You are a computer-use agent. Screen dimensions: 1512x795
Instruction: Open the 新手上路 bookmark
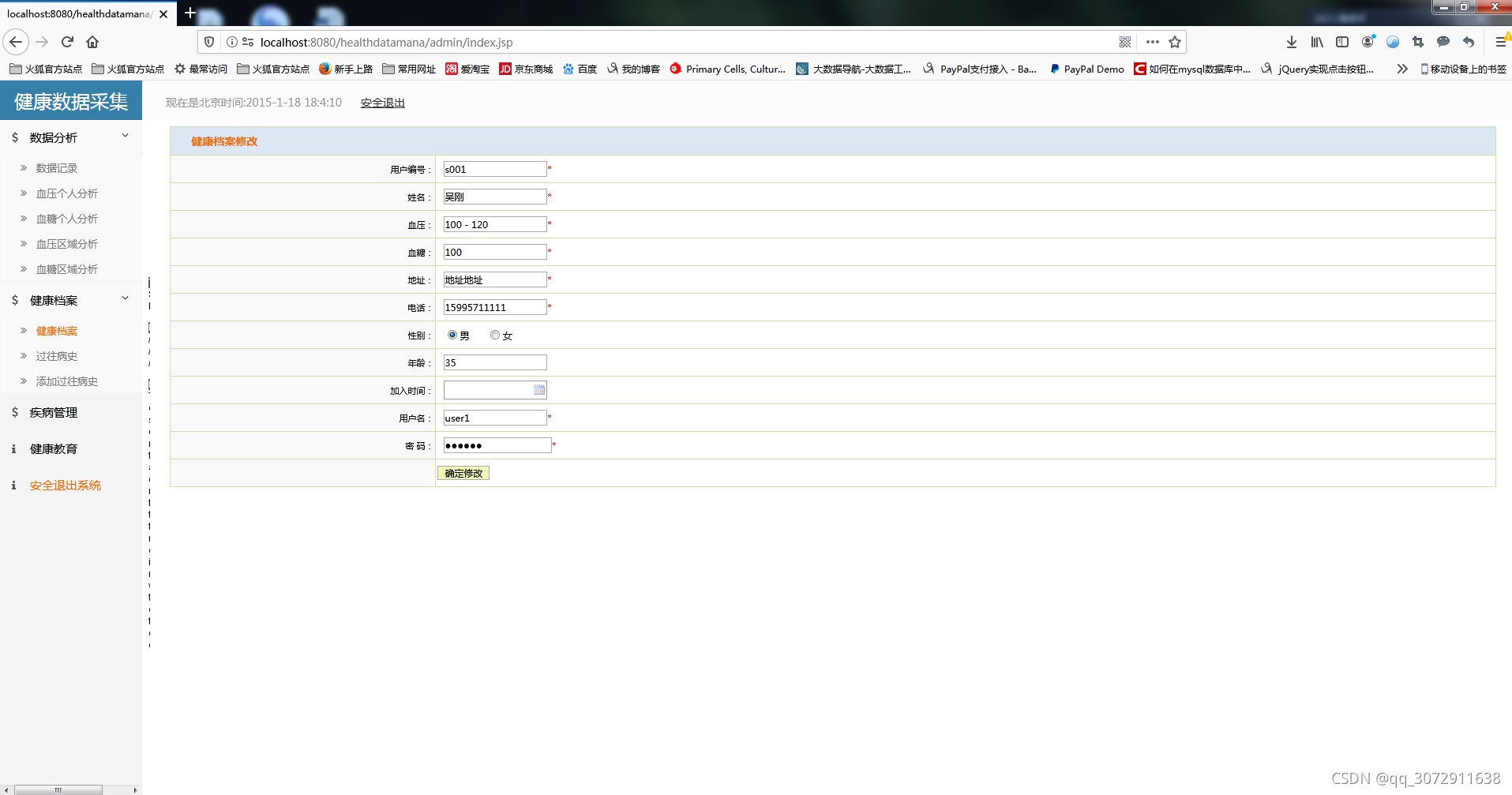[346, 69]
